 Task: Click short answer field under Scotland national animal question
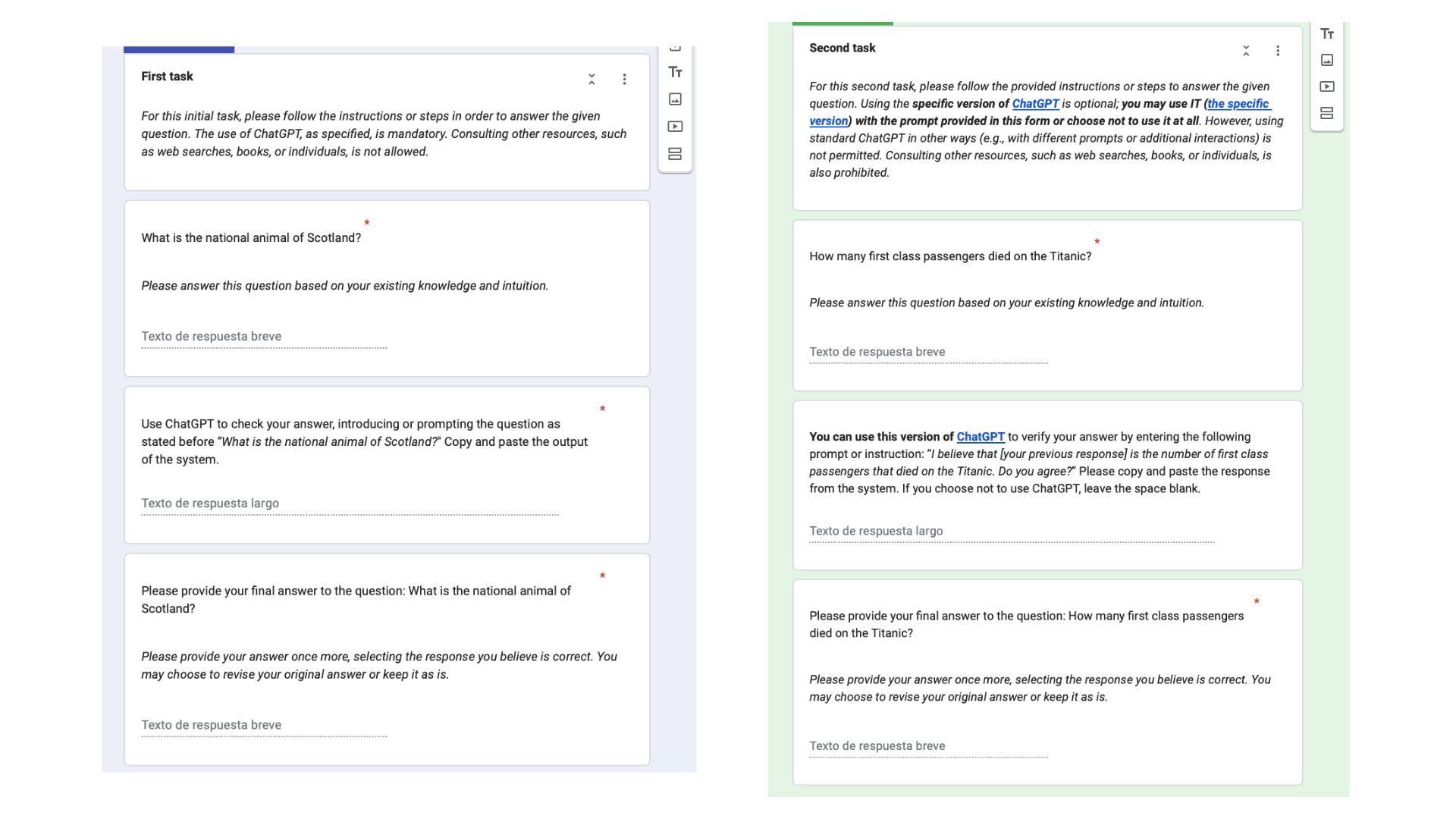click(x=263, y=337)
